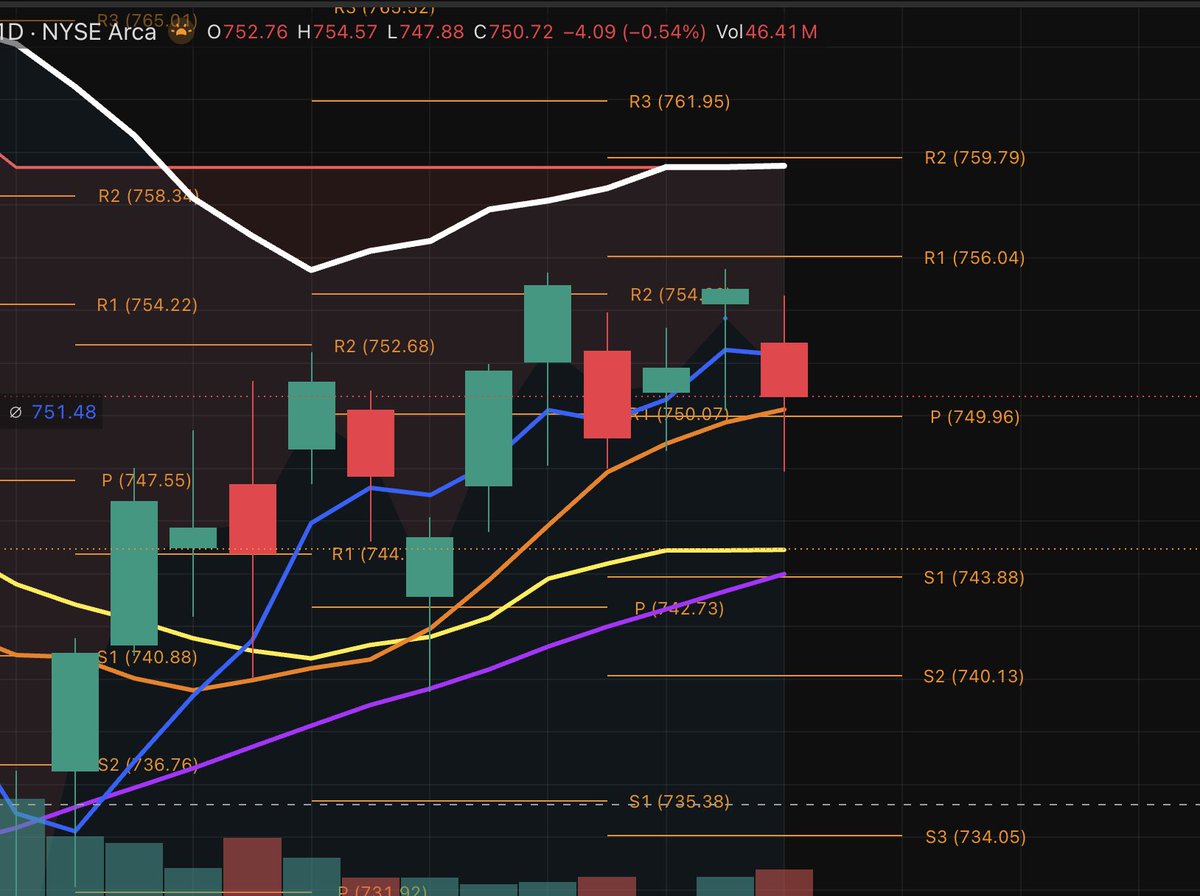Click the S2 (740.13) pivot label
This screenshot has height=896, width=1200.
pyautogui.click(x=974, y=676)
